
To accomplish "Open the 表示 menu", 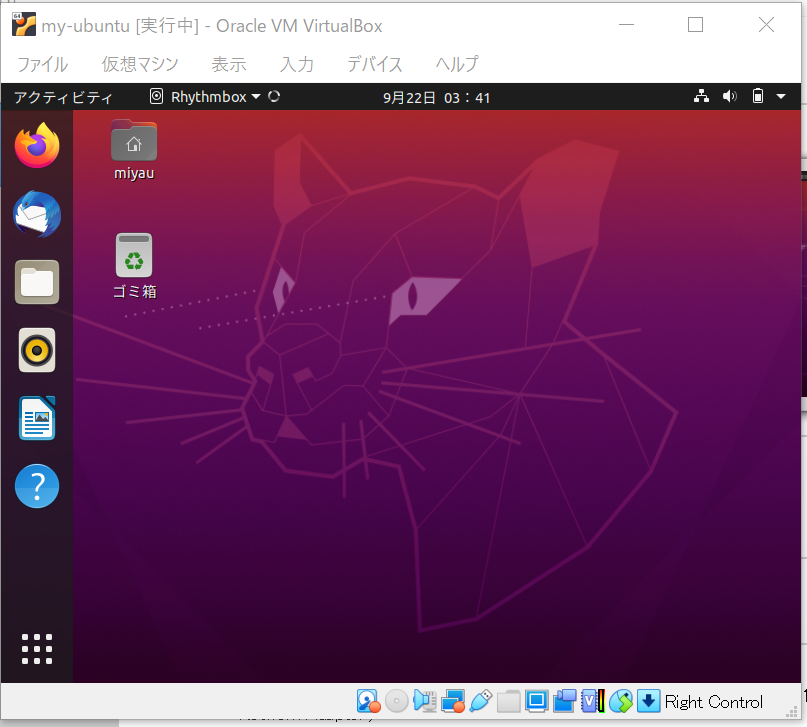I will (x=229, y=64).
